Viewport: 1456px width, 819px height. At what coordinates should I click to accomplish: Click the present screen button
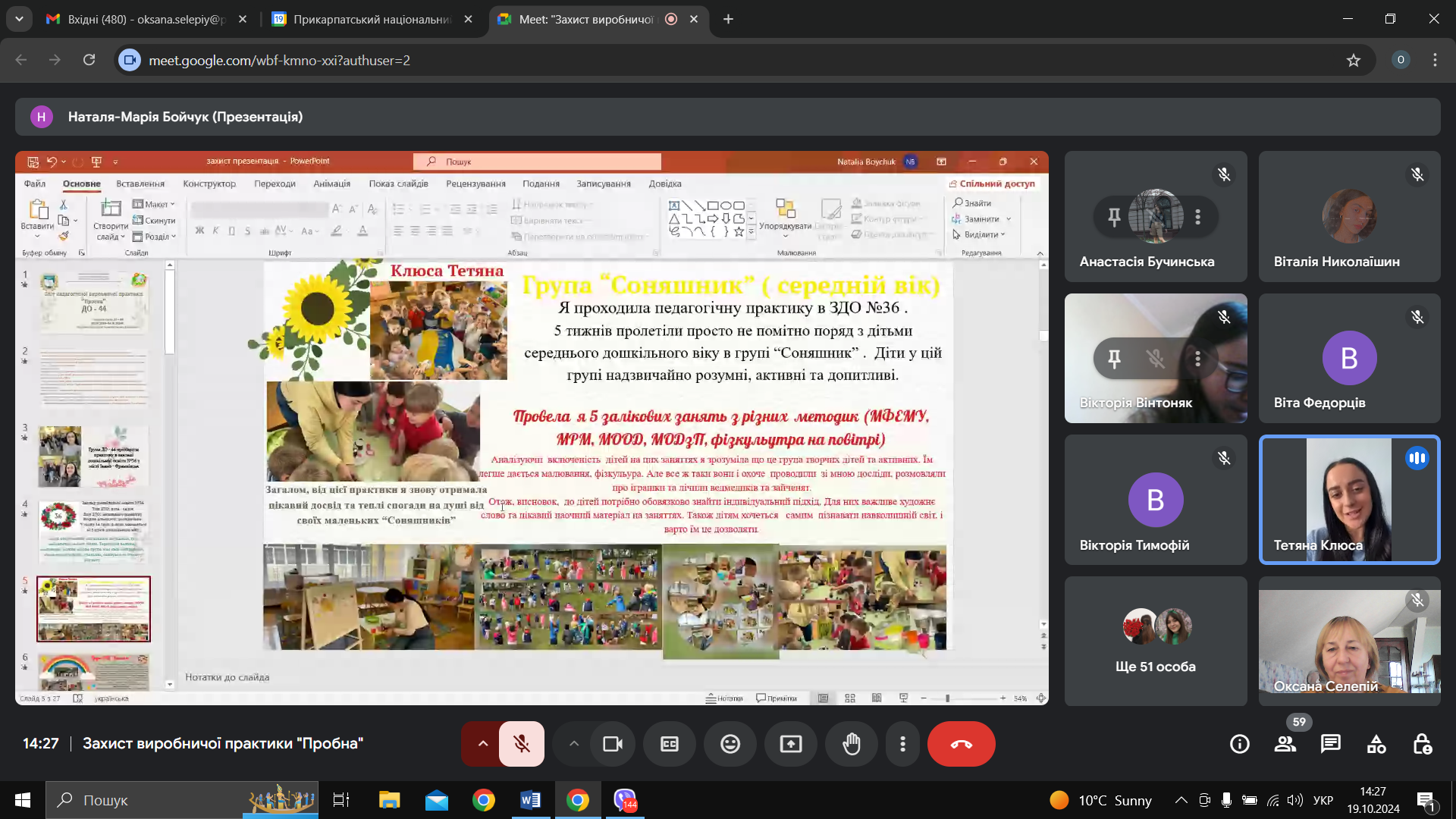pos(791,744)
